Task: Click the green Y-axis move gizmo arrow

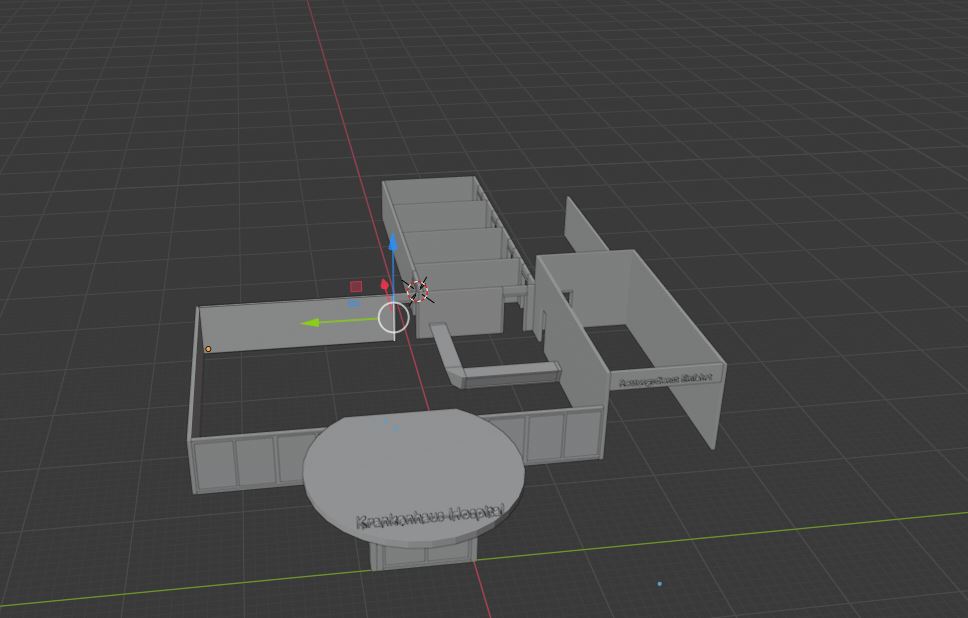Action: tap(312, 323)
